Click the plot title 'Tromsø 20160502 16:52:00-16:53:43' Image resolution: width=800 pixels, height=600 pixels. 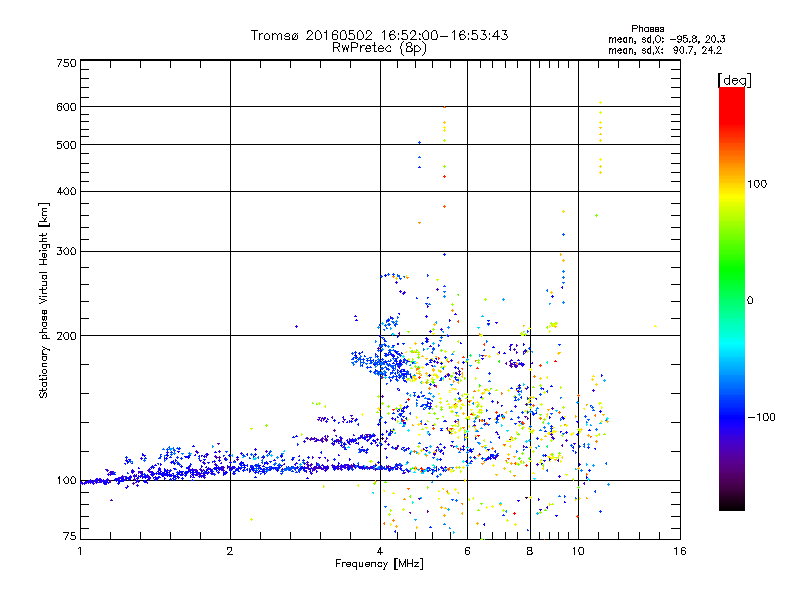coord(379,35)
